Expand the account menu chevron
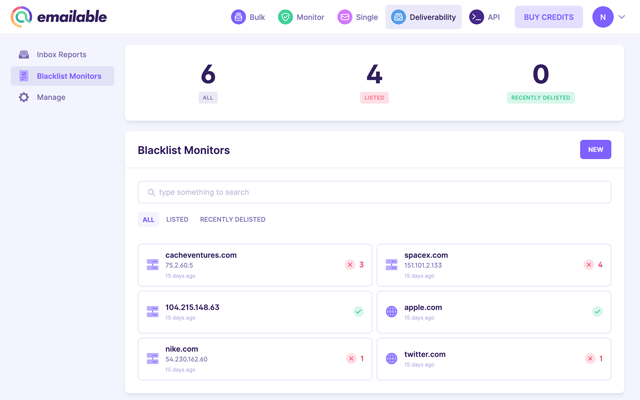This screenshot has height=400, width=640. click(622, 17)
